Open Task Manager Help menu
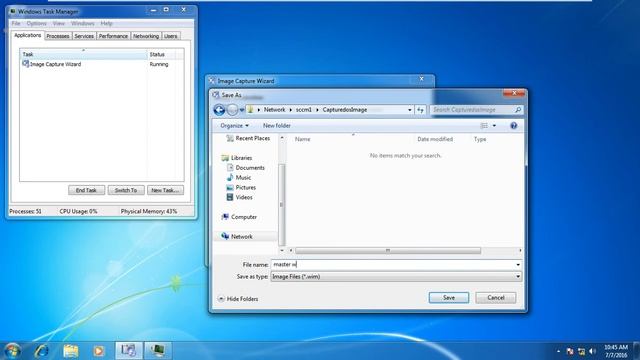This screenshot has width=640, height=360. (106, 24)
